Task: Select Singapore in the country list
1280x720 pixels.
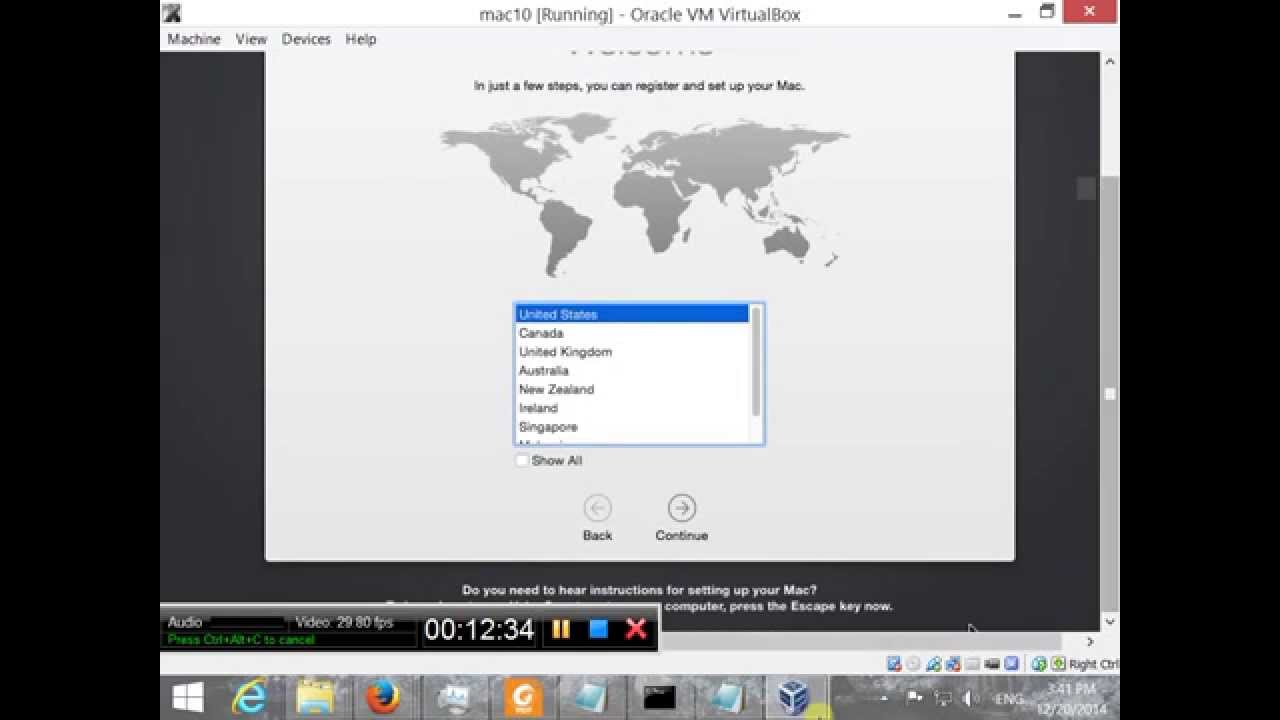Action: click(632, 427)
